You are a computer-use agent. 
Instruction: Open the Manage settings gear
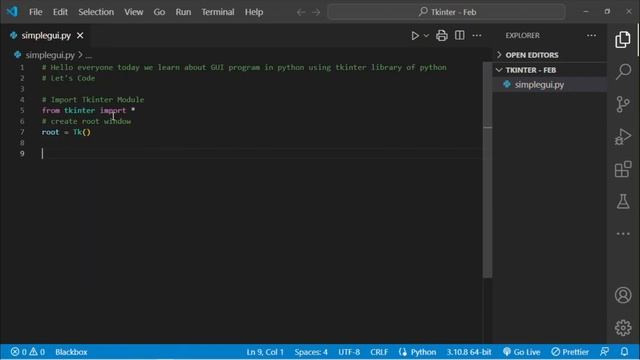pyautogui.click(x=623, y=328)
